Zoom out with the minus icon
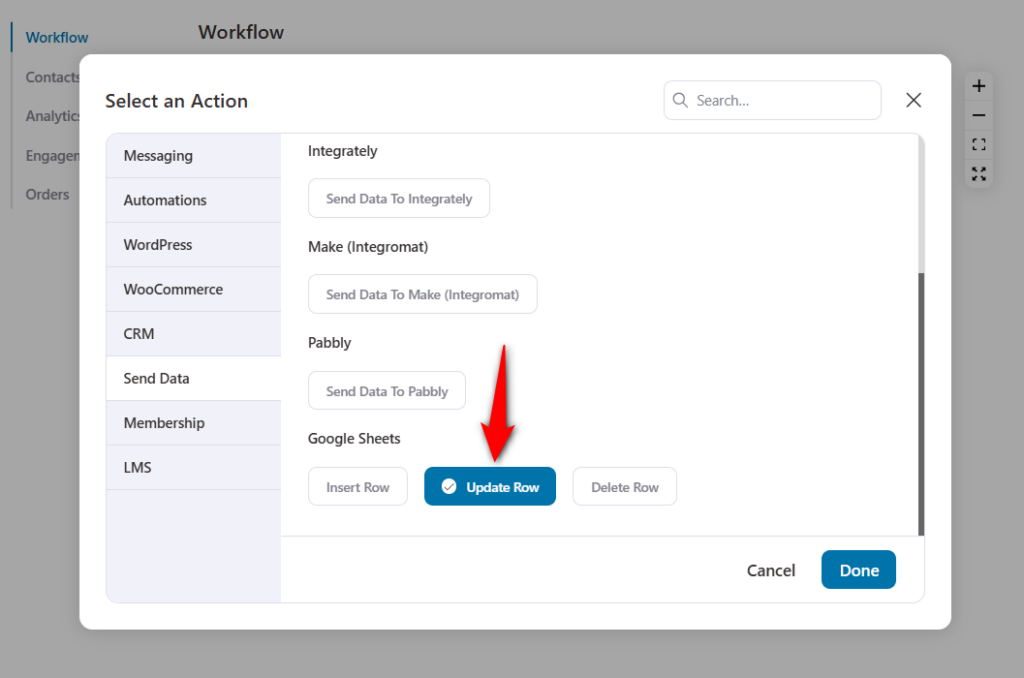Viewport: 1024px width, 678px height. (x=978, y=116)
